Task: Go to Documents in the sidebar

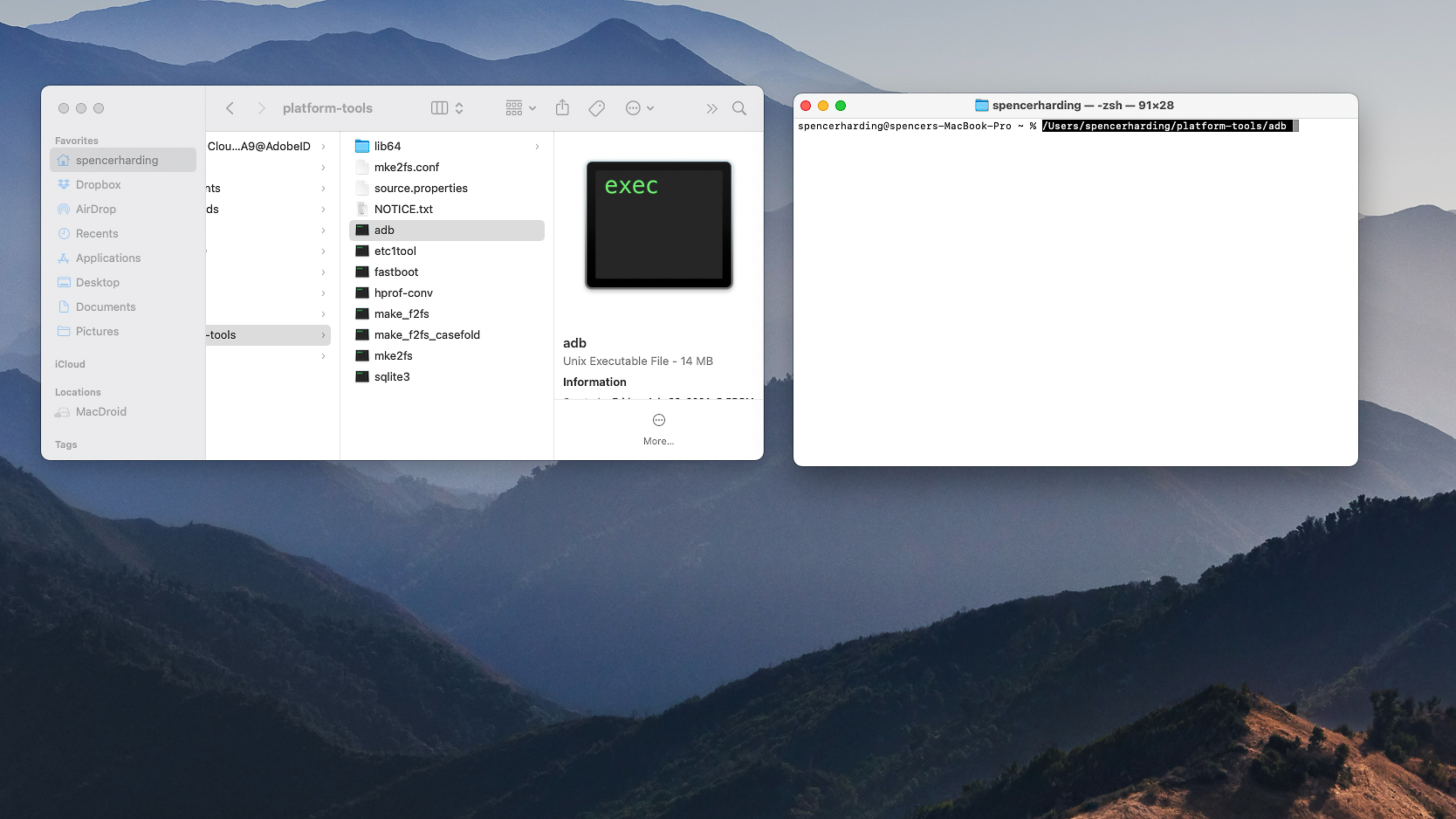Action: 106,307
